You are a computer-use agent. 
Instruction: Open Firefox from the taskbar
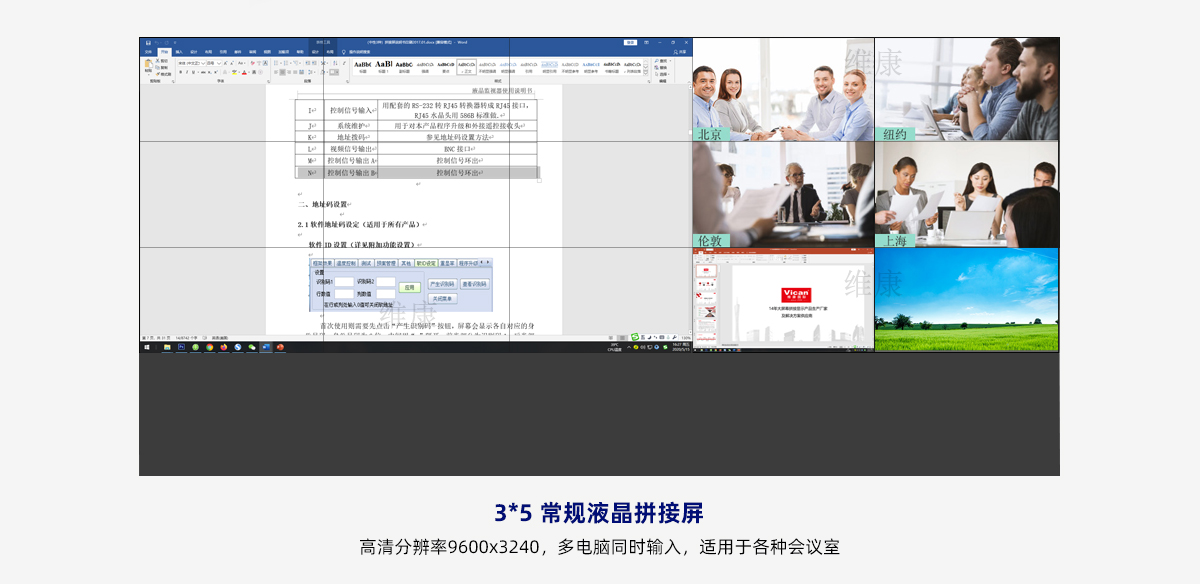tap(224, 347)
